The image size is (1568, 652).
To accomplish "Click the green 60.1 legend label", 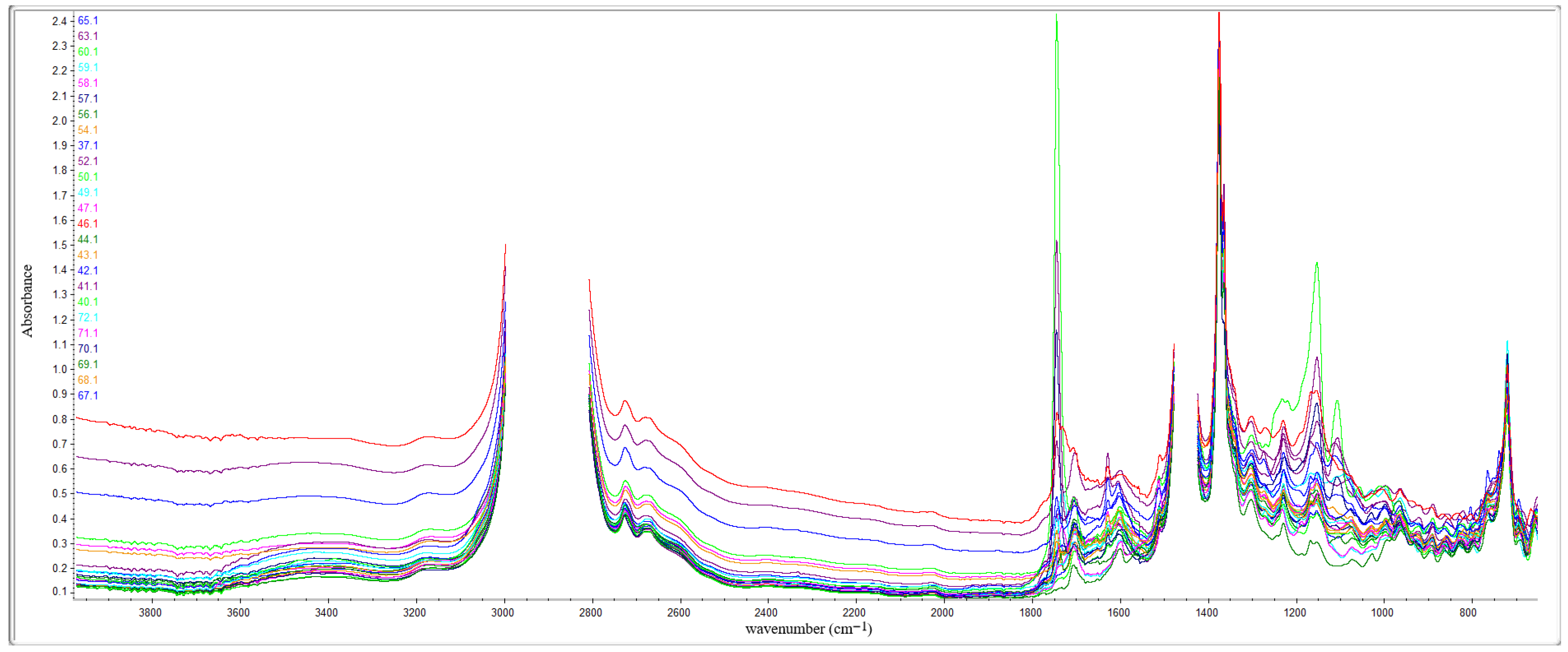I will pos(88,52).
